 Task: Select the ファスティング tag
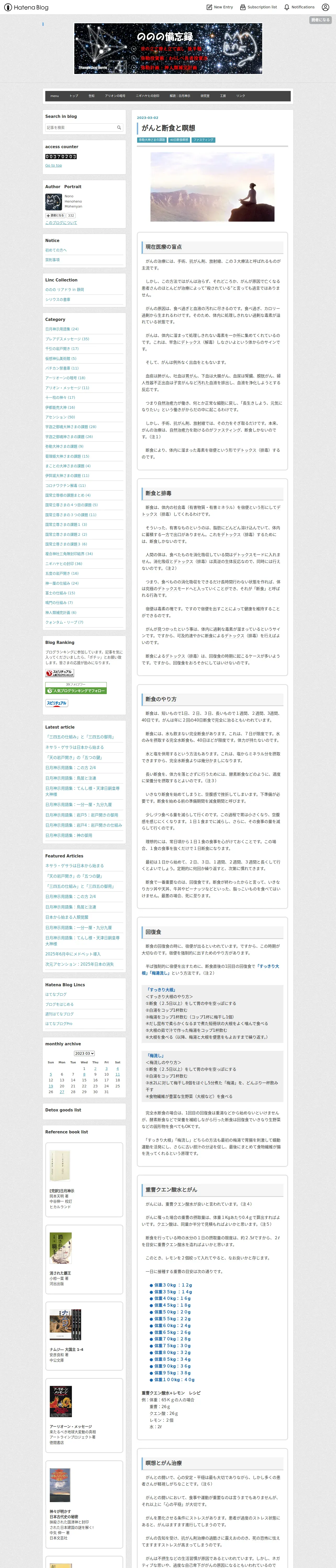click(204, 140)
